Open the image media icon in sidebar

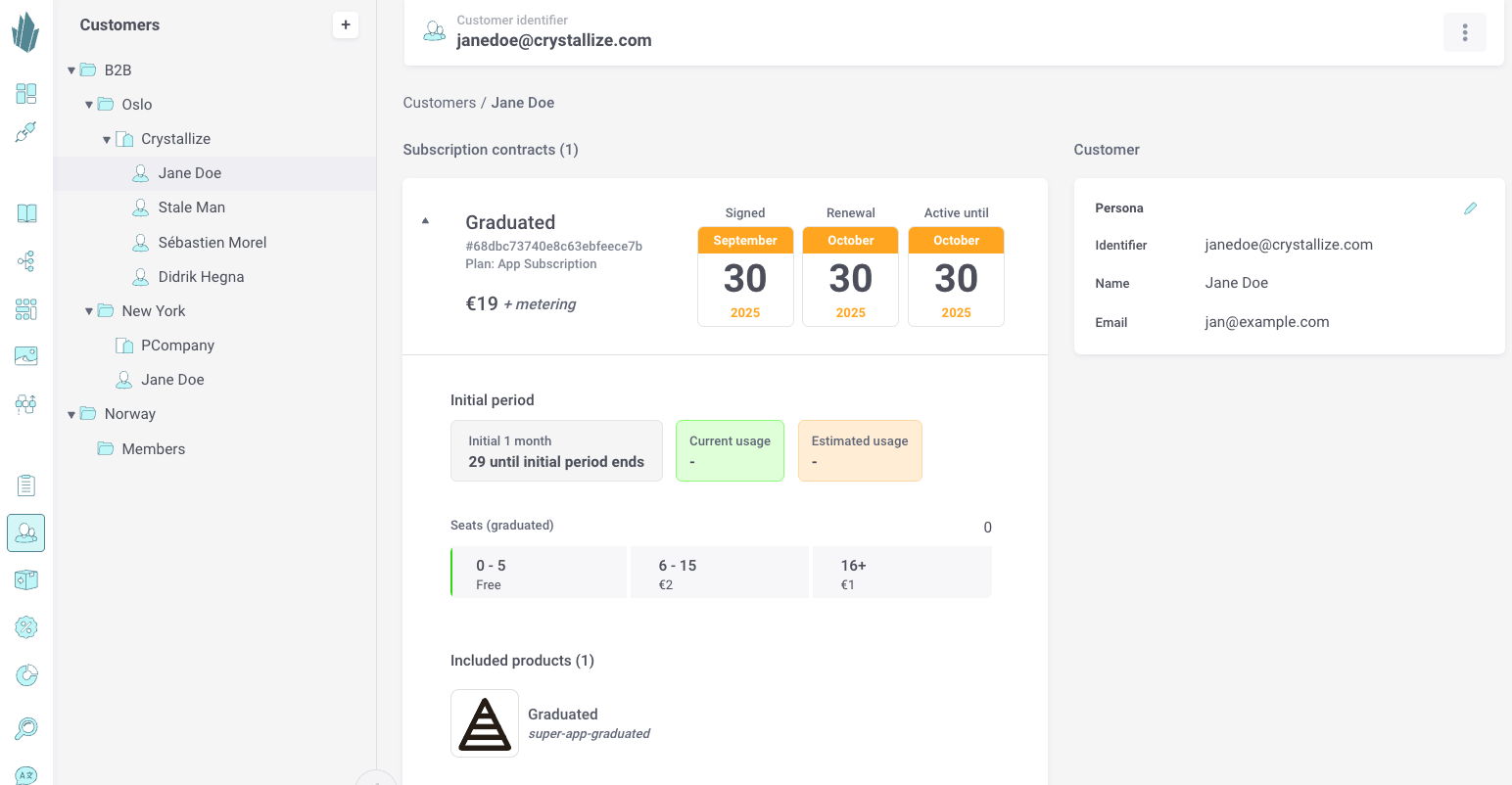[26, 355]
